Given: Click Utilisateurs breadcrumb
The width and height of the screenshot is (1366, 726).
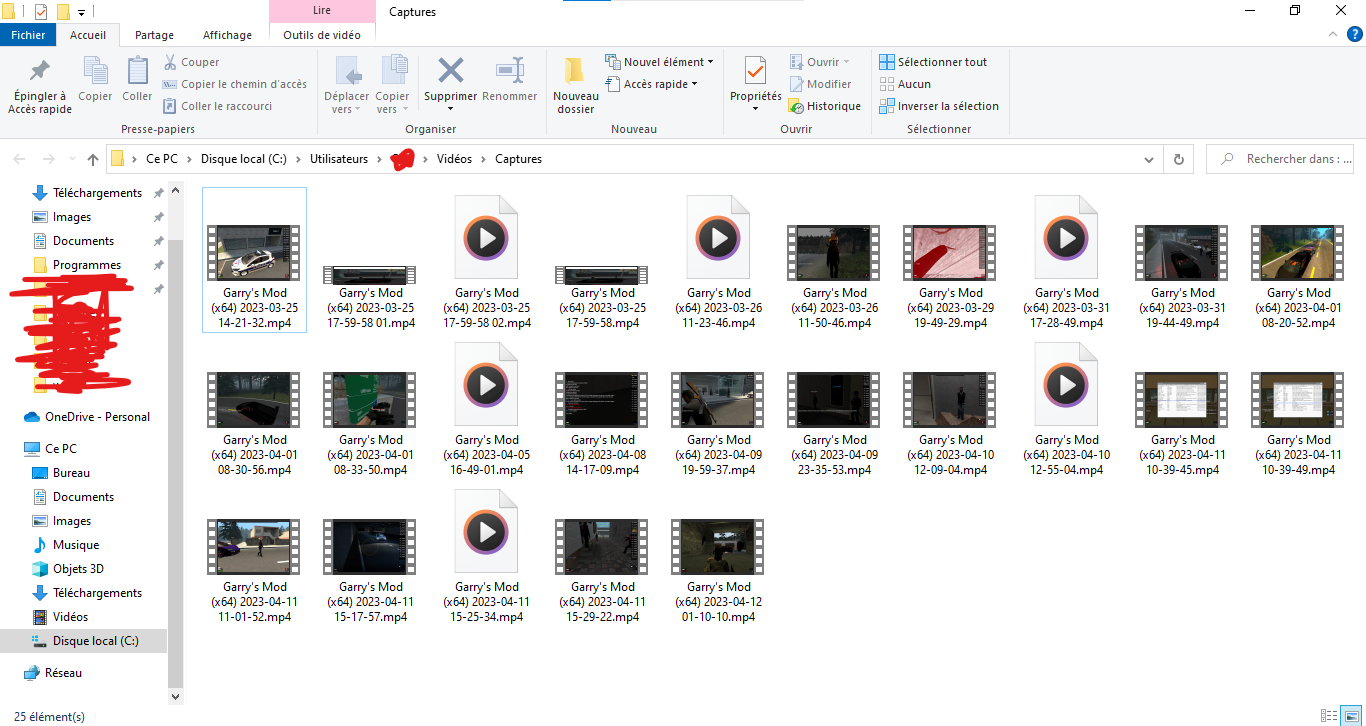Looking at the screenshot, I should 339,159.
